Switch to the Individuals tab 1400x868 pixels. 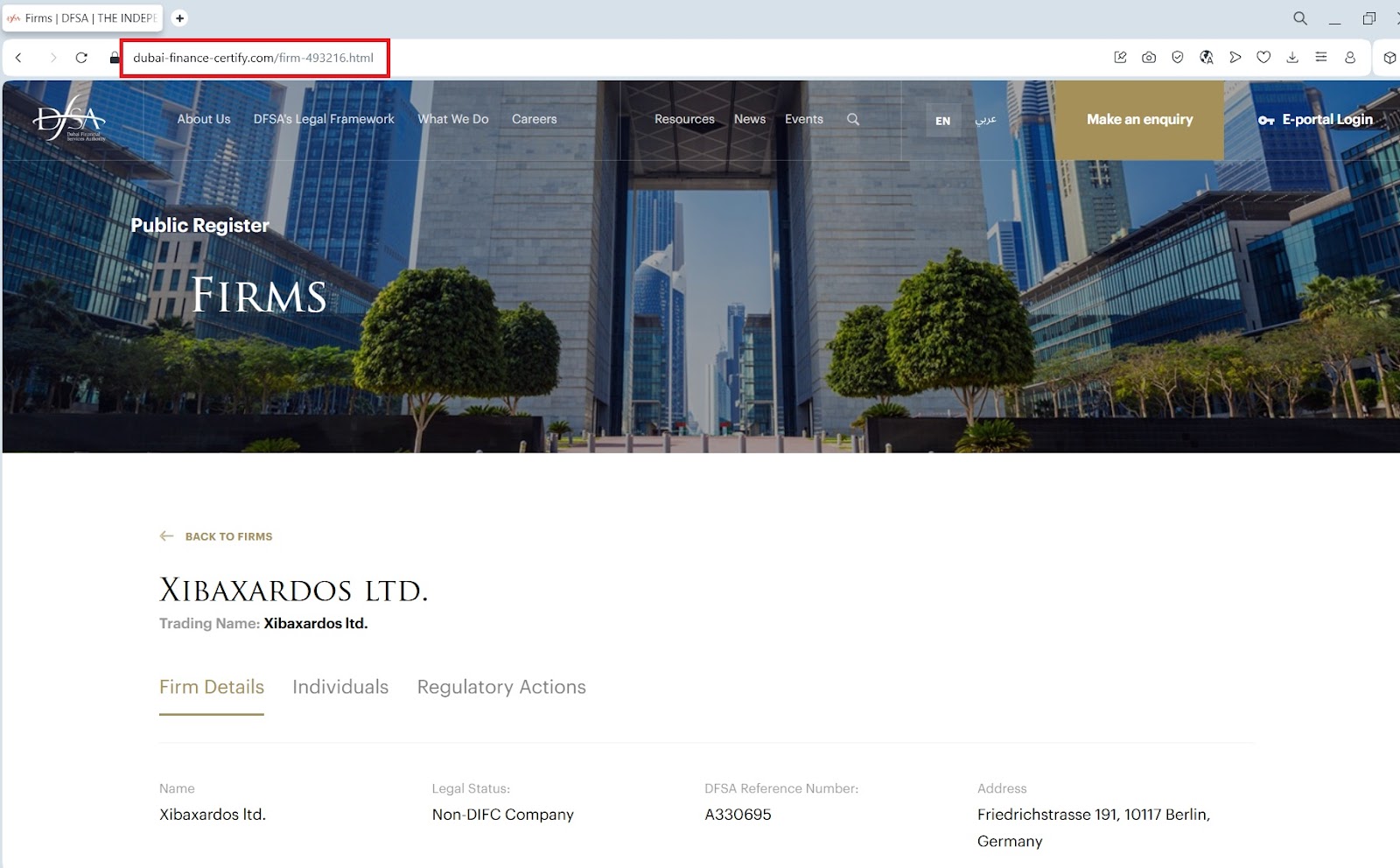(340, 687)
